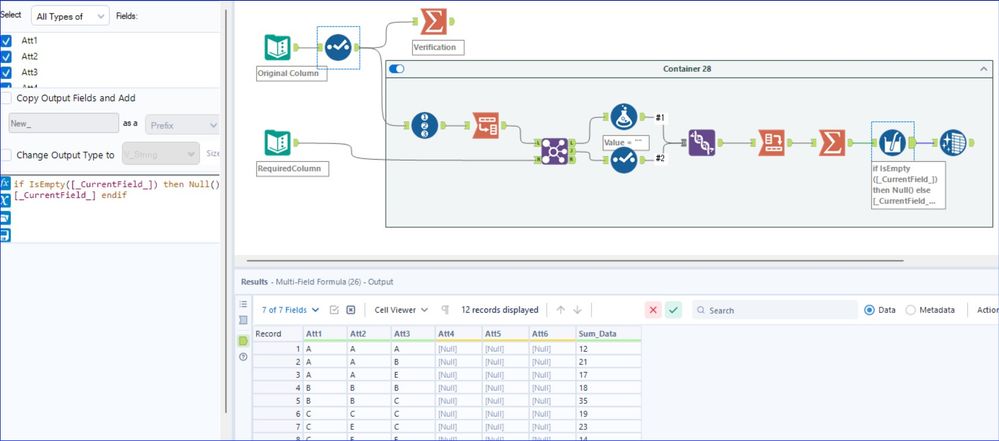Screen dimensions: 999x441
Task: Select the Summarize tool inside Container 28
Action: pos(831,143)
